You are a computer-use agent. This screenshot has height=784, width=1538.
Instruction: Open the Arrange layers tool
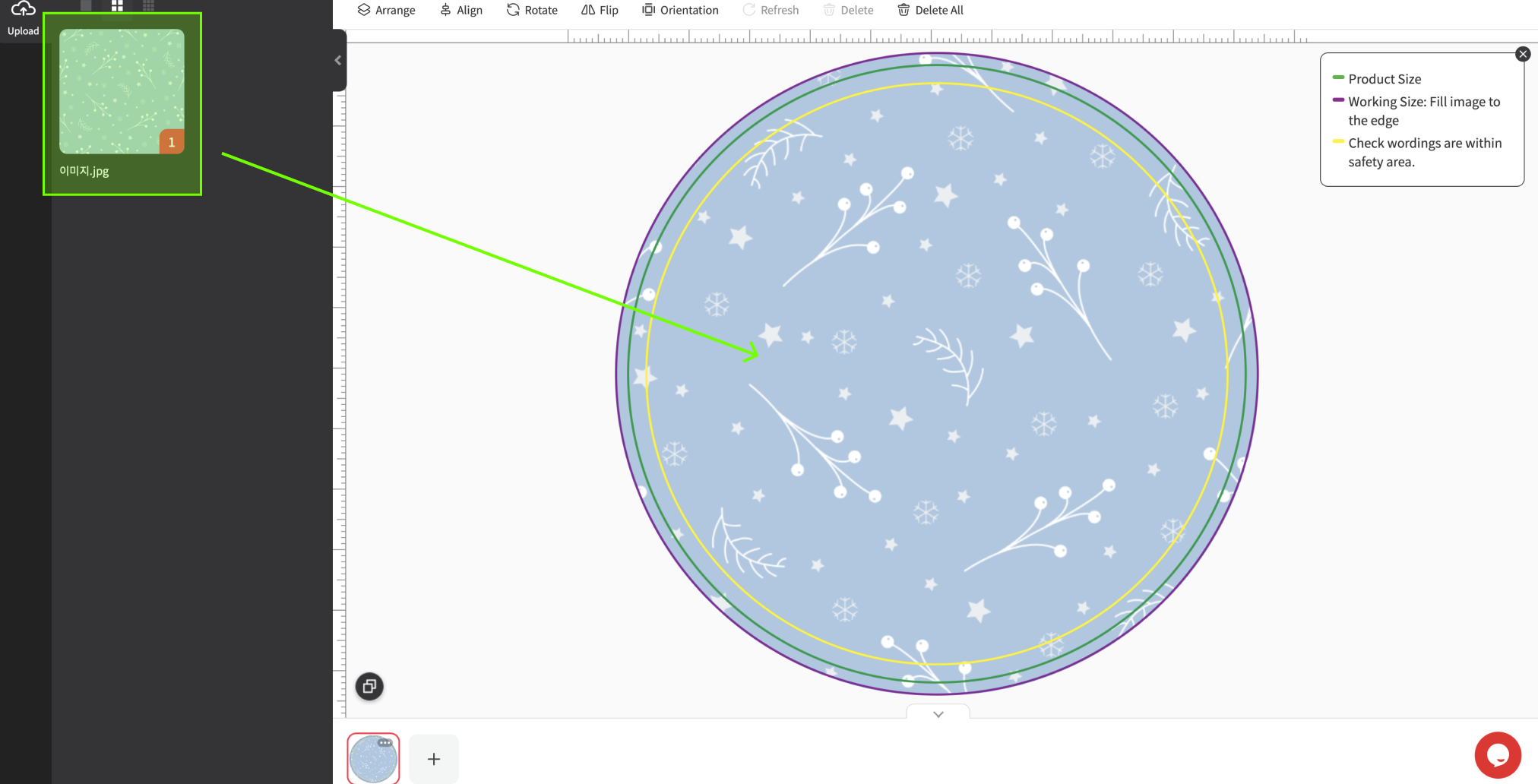pyautogui.click(x=386, y=10)
